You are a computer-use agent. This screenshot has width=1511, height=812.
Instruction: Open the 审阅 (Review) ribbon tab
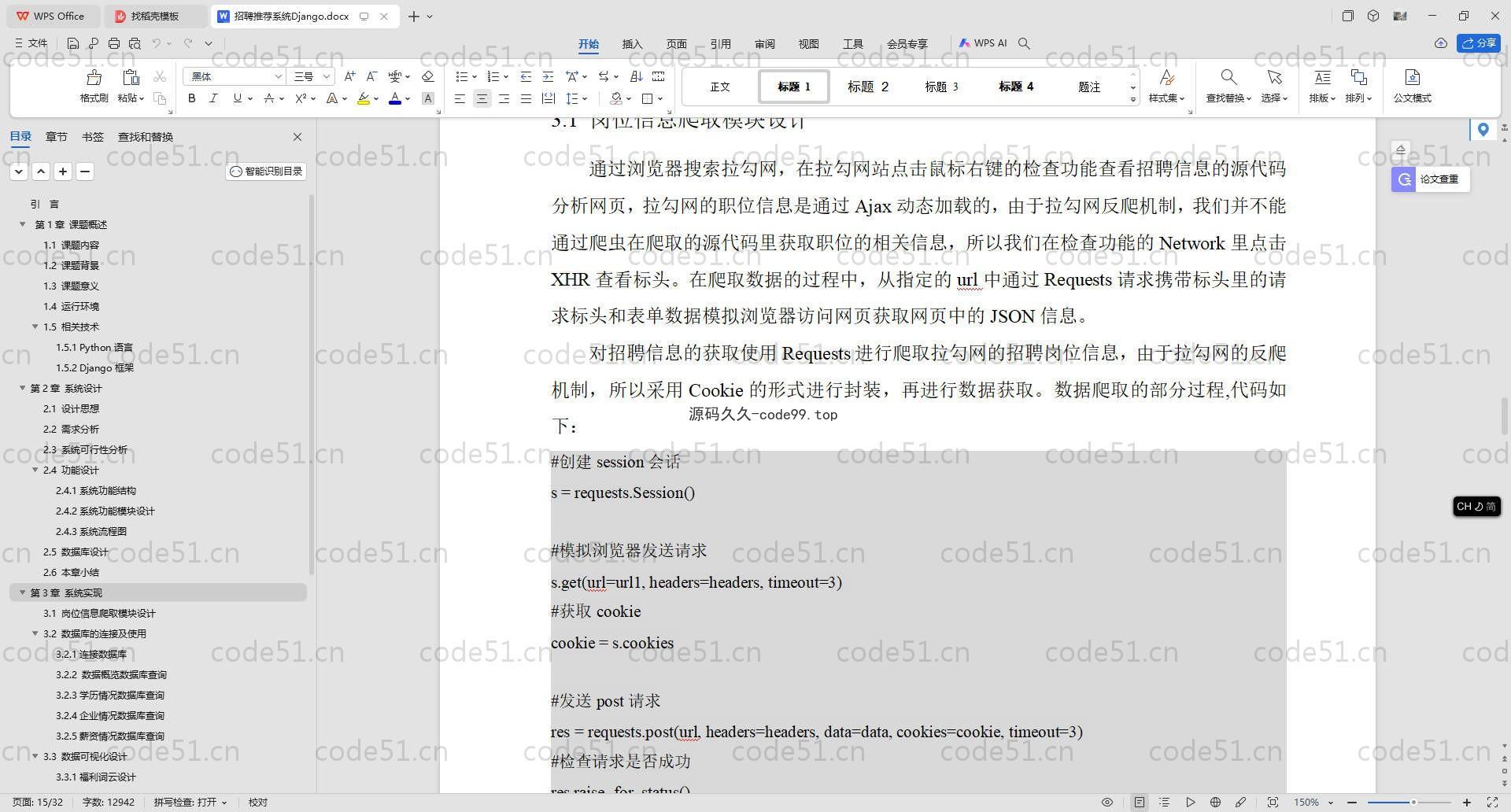tap(764, 43)
